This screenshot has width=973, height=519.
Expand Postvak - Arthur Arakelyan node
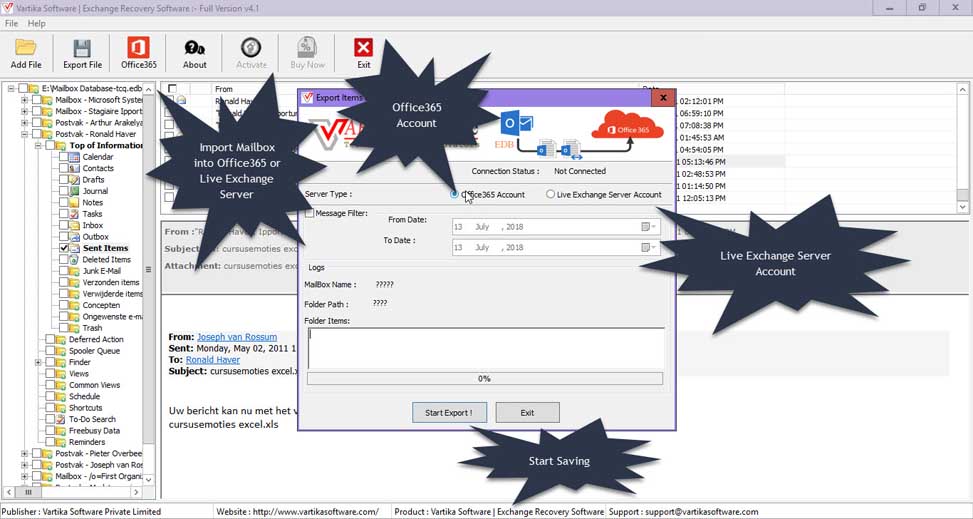25,123
